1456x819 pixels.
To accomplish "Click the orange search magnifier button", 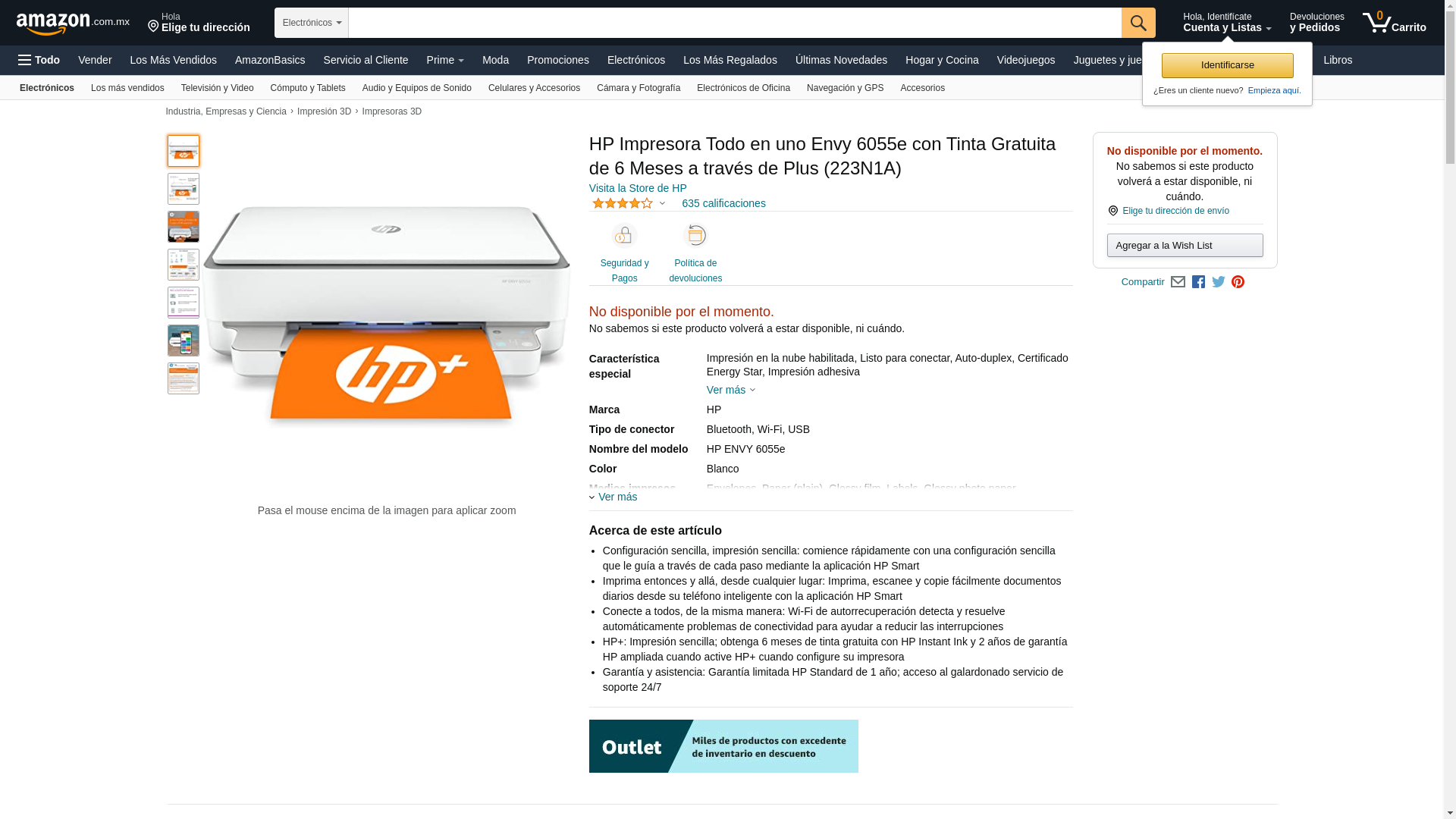I will (x=1138, y=23).
